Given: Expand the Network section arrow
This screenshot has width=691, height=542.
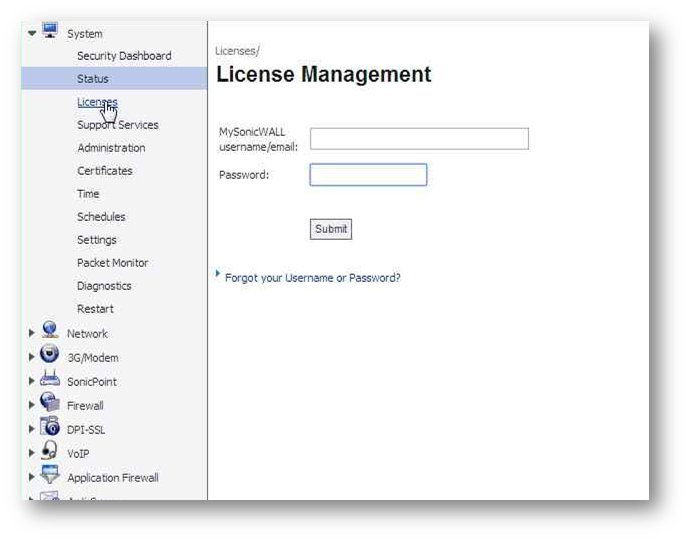Looking at the screenshot, I should 32,334.
